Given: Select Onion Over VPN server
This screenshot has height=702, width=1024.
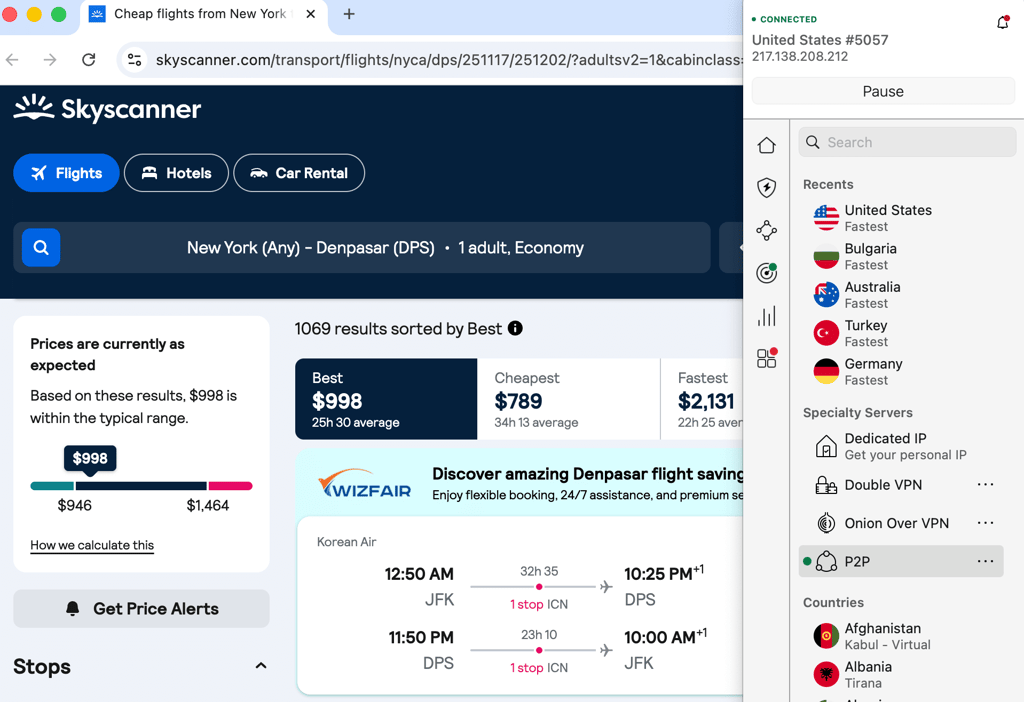Looking at the screenshot, I should coord(884,523).
